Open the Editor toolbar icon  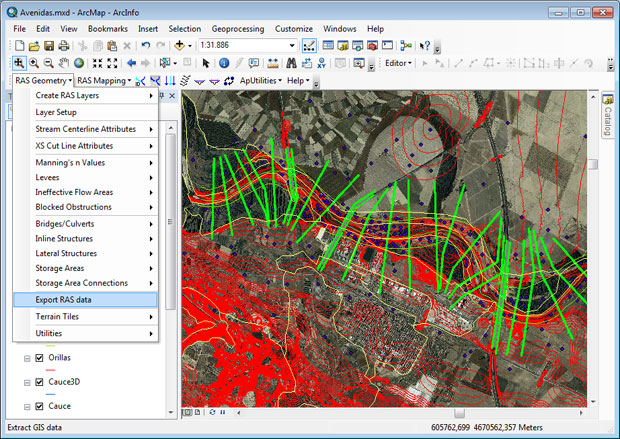click(x=309, y=45)
